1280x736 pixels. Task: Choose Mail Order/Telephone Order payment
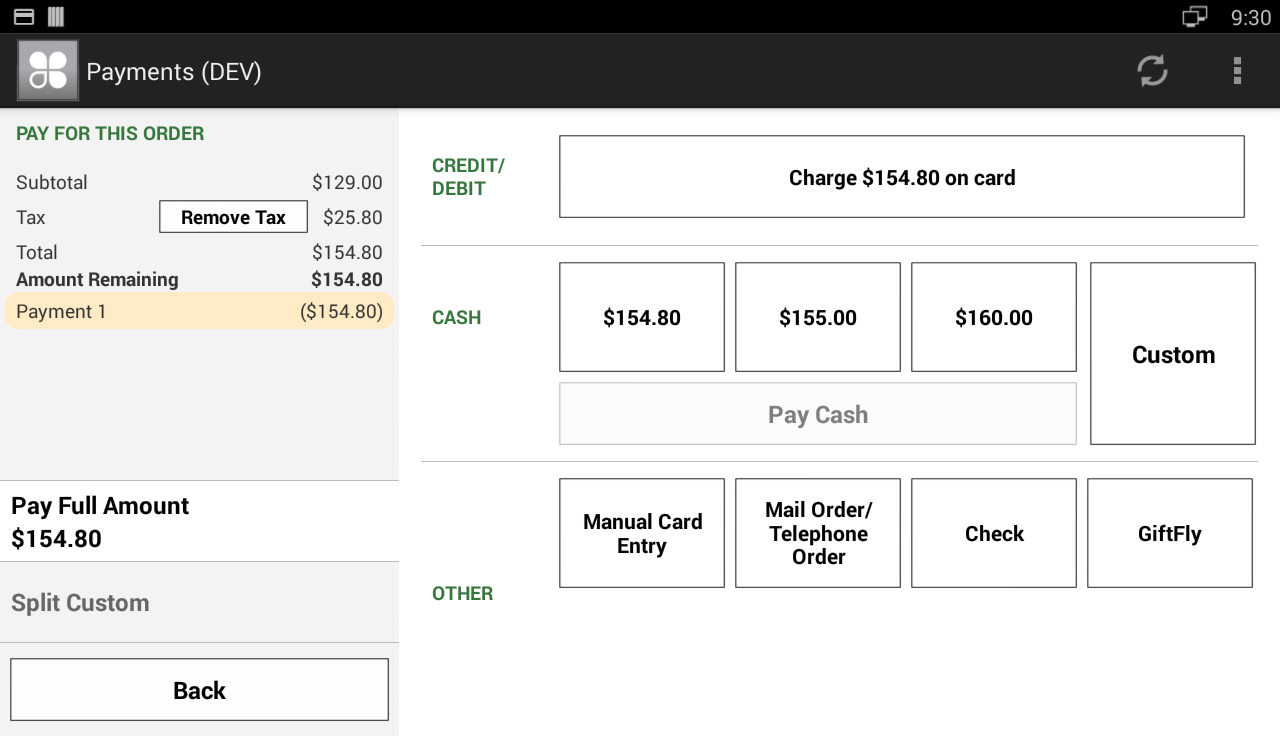tap(818, 533)
